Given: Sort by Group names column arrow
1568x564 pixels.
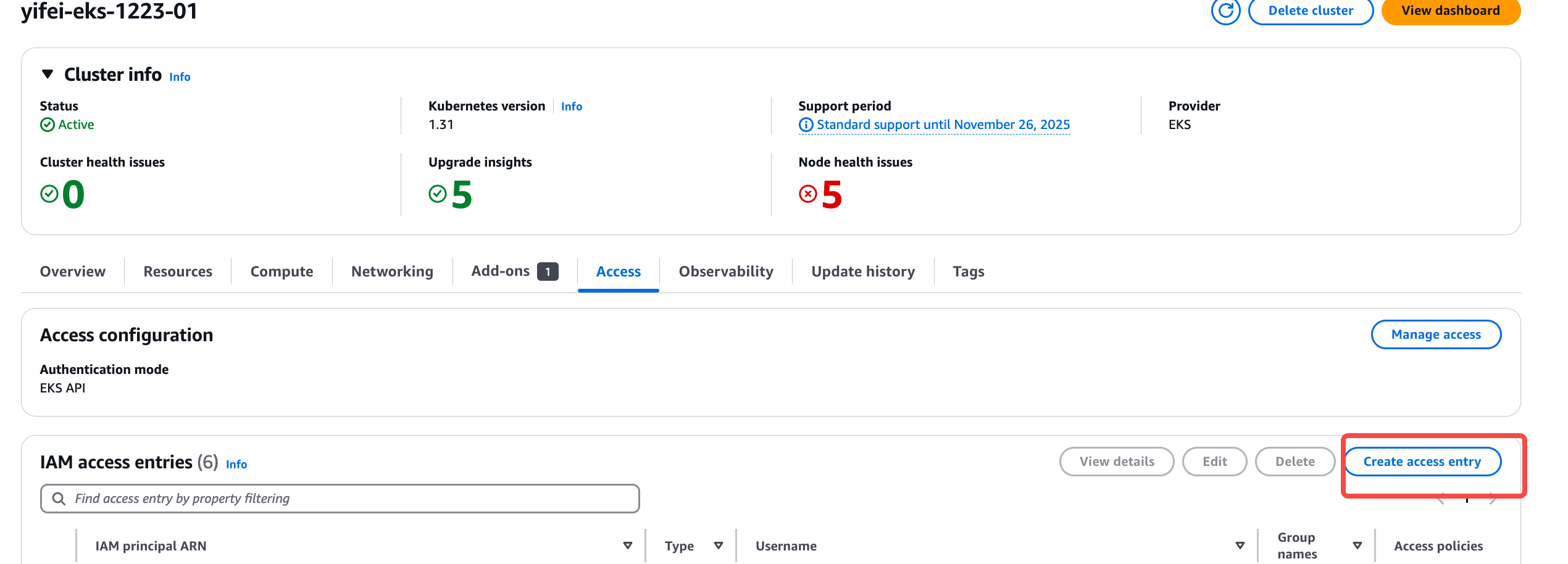Looking at the screenshot, I should click(1357, 545).
